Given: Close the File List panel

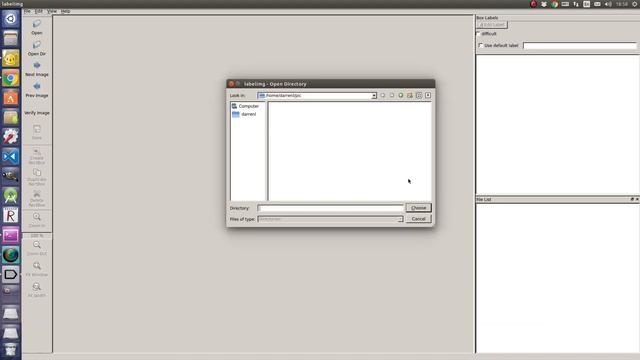Looking at the screenshot, I should coord(637,199).
